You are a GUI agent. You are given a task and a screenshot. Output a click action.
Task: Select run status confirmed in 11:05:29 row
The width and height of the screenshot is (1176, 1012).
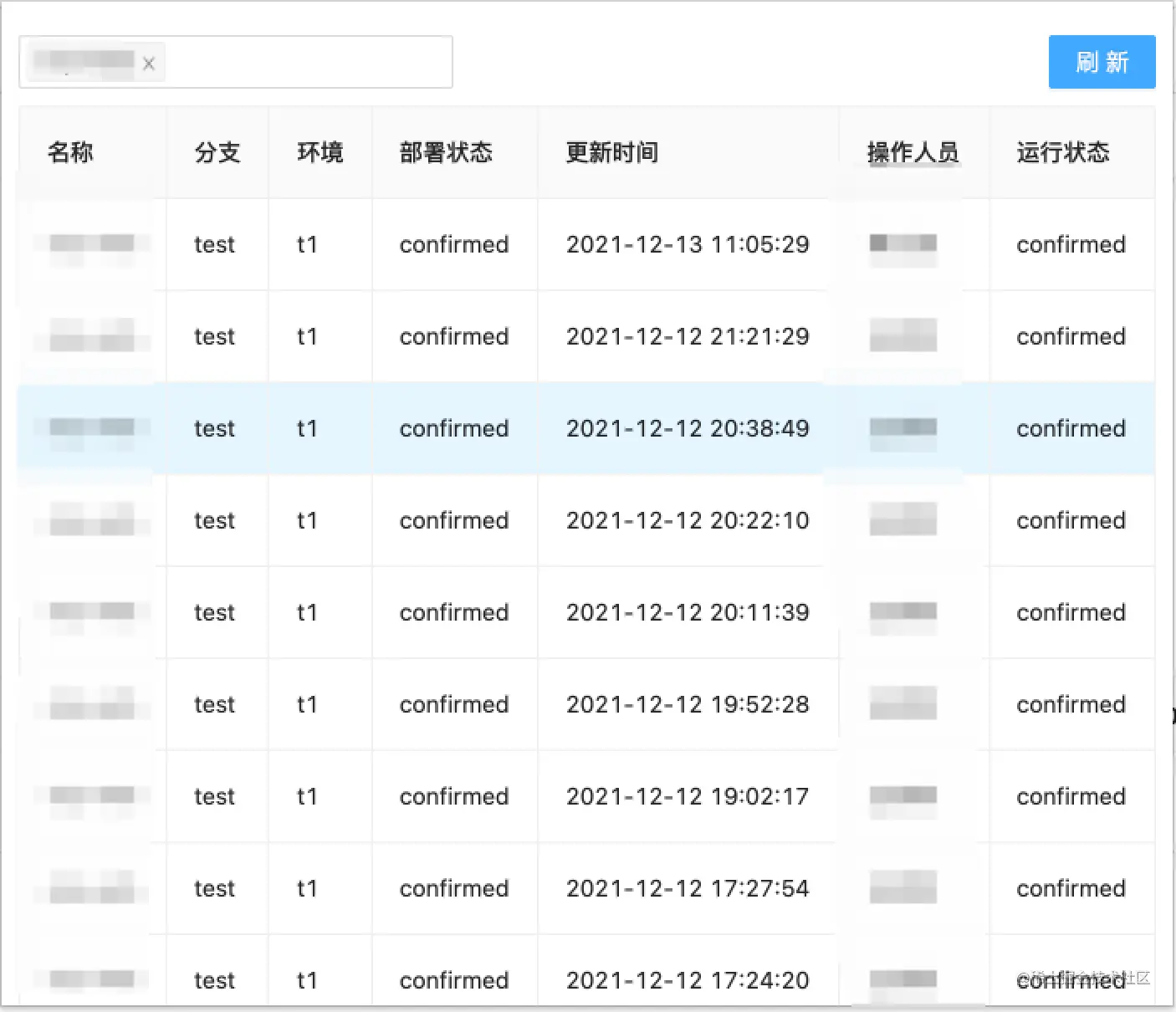click(1071, 244)
